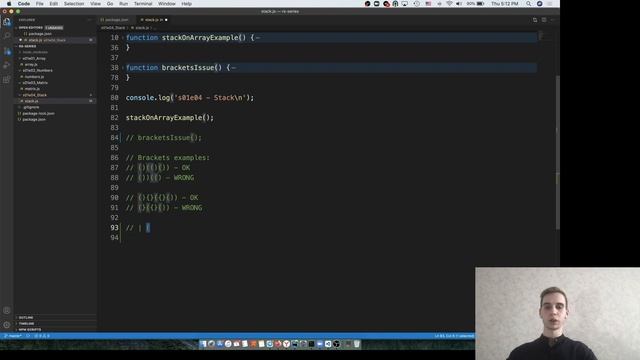The width and height of the screenshot is (640, 360).
Task: Collapse the s01e03_Matrix folder
Action: point(35,83)
